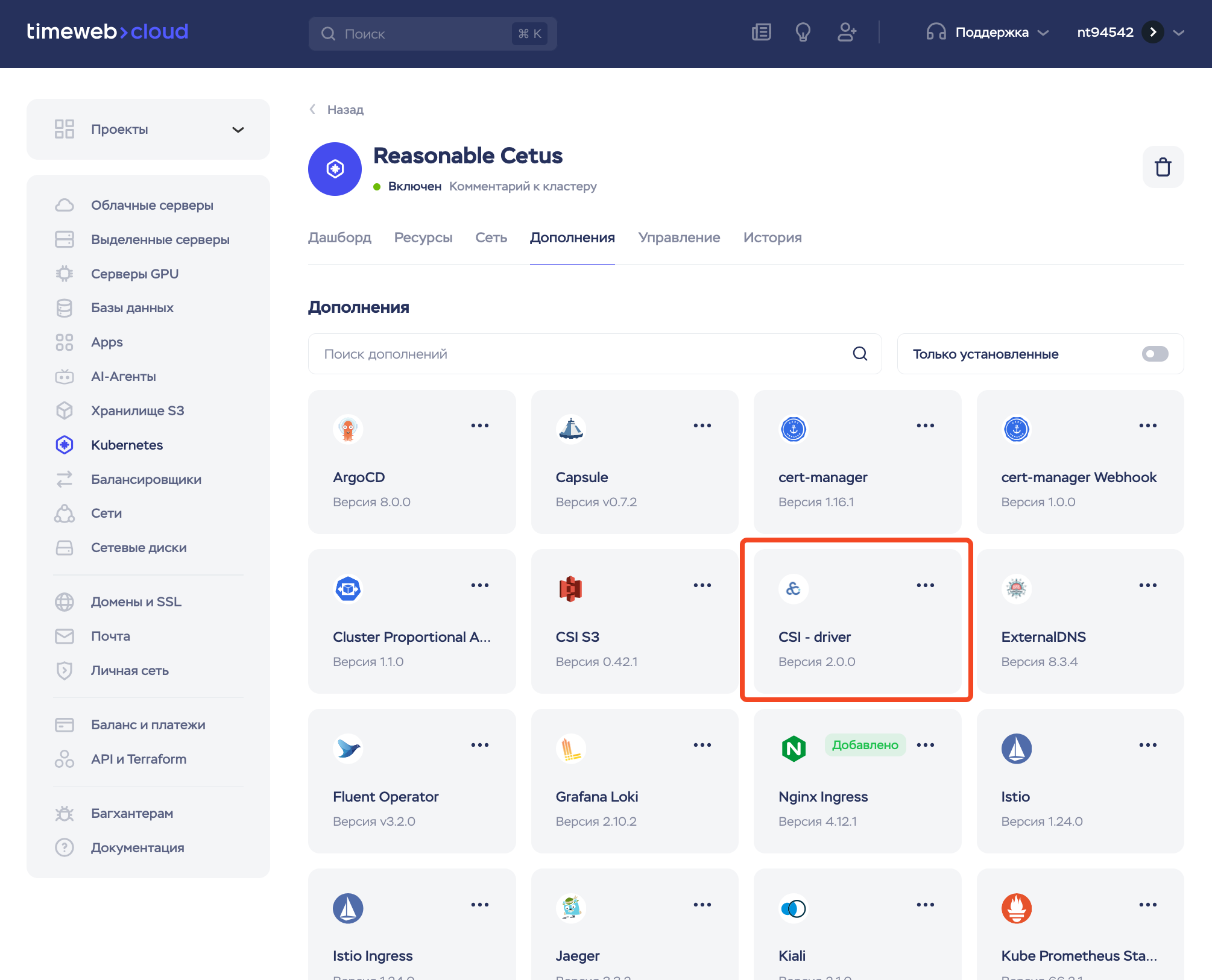Open Хранилище S3 in sidebar
Screen dimensions: 1212x980
(x=148, y=411)
